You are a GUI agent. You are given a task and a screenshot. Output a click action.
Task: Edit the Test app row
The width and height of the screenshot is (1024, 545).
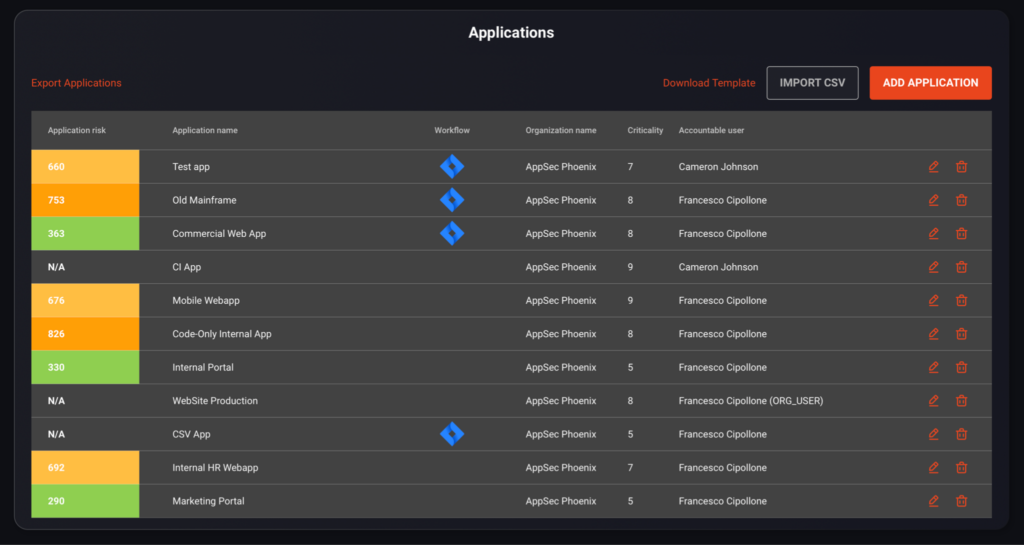tap(934, 166)
